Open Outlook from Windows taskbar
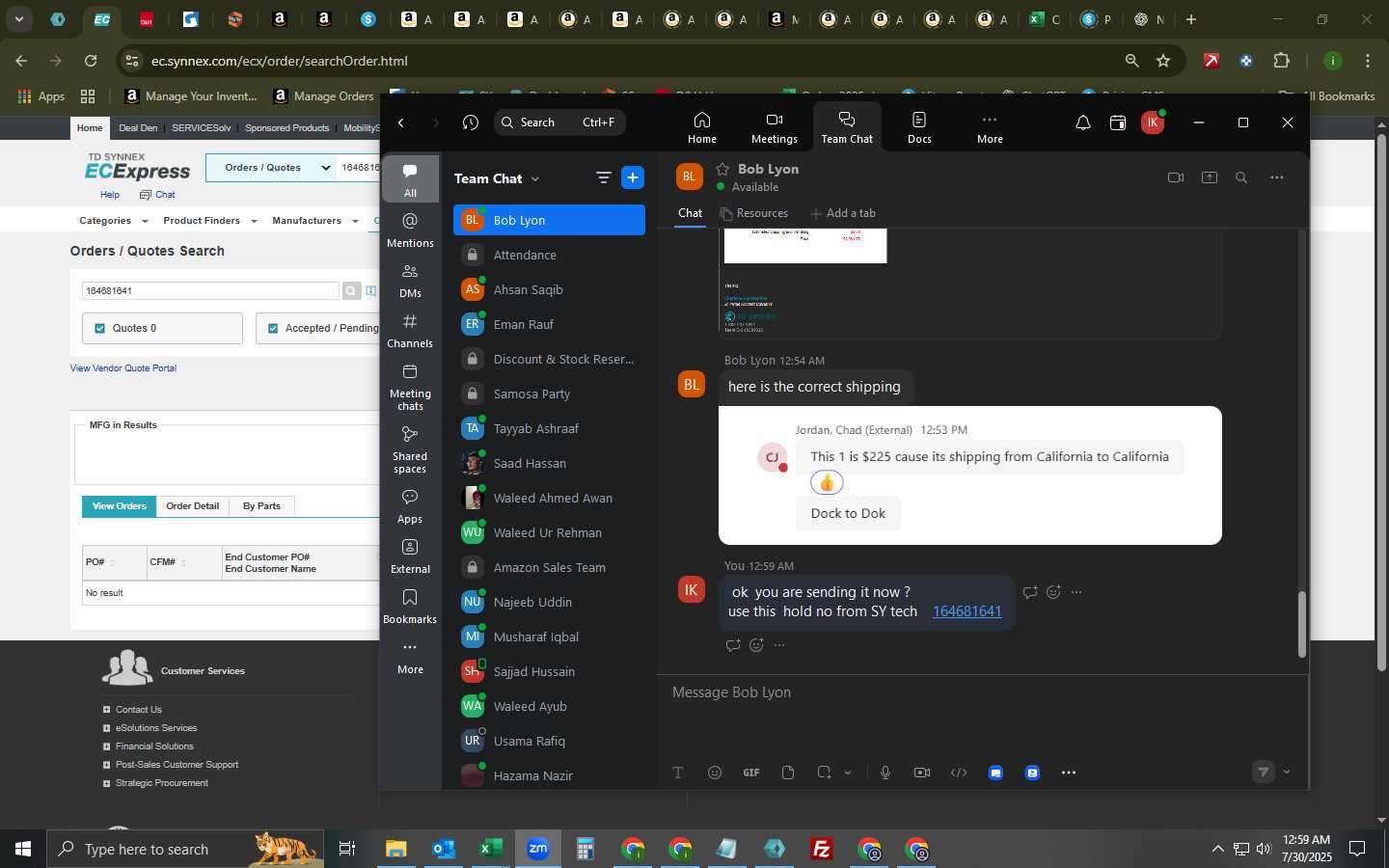Screen dimensions: 1389x868 click(444, 849)
